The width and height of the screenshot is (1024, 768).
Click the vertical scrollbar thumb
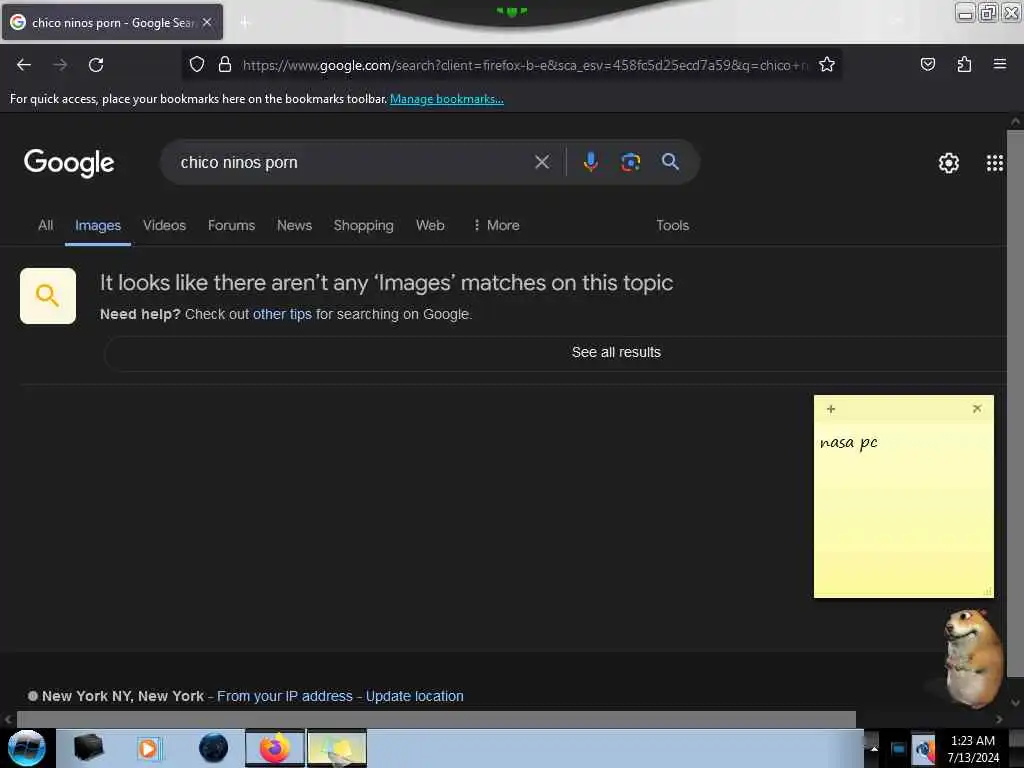pyautogui.click(x=1015, y=404)
